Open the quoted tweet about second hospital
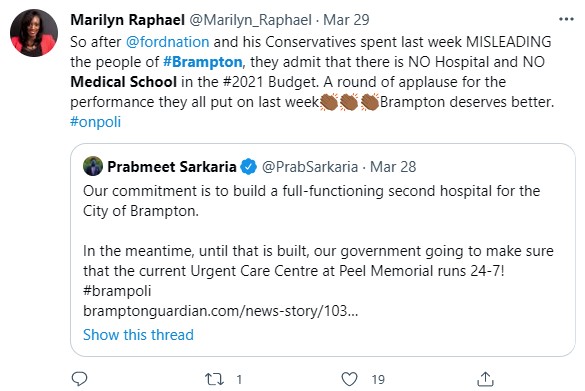Screen dimensions: 585x391 (x=323, y=250)
